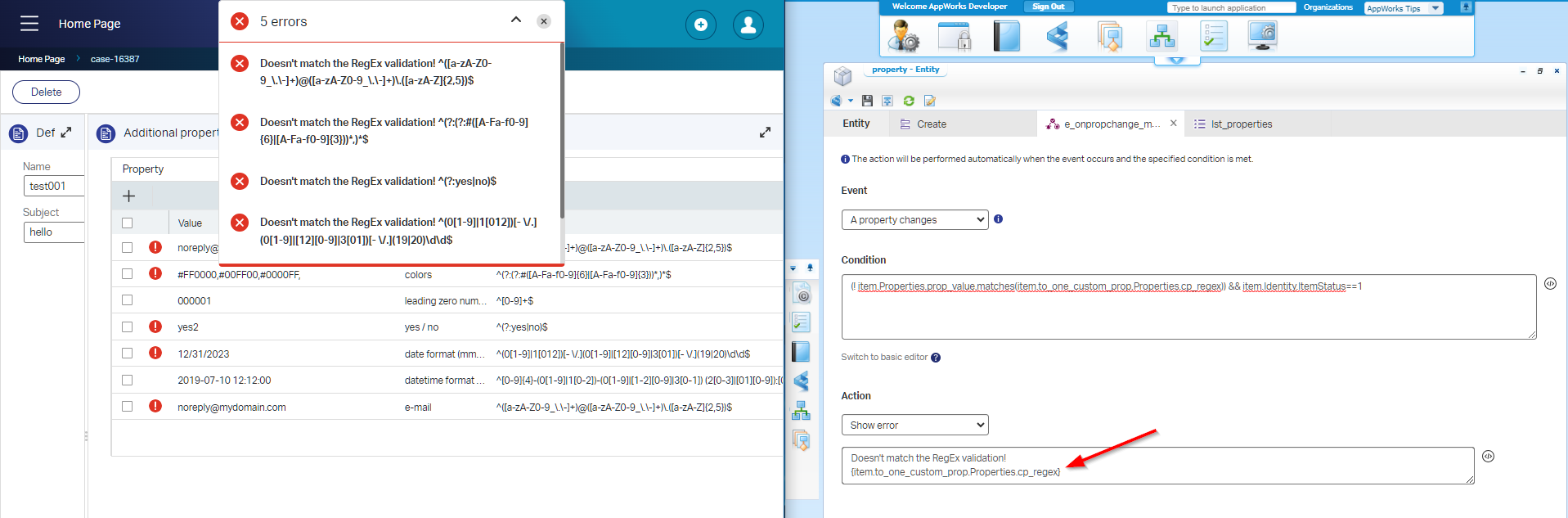Check the select-all checkbox in Value header

(x=127, y=223)
